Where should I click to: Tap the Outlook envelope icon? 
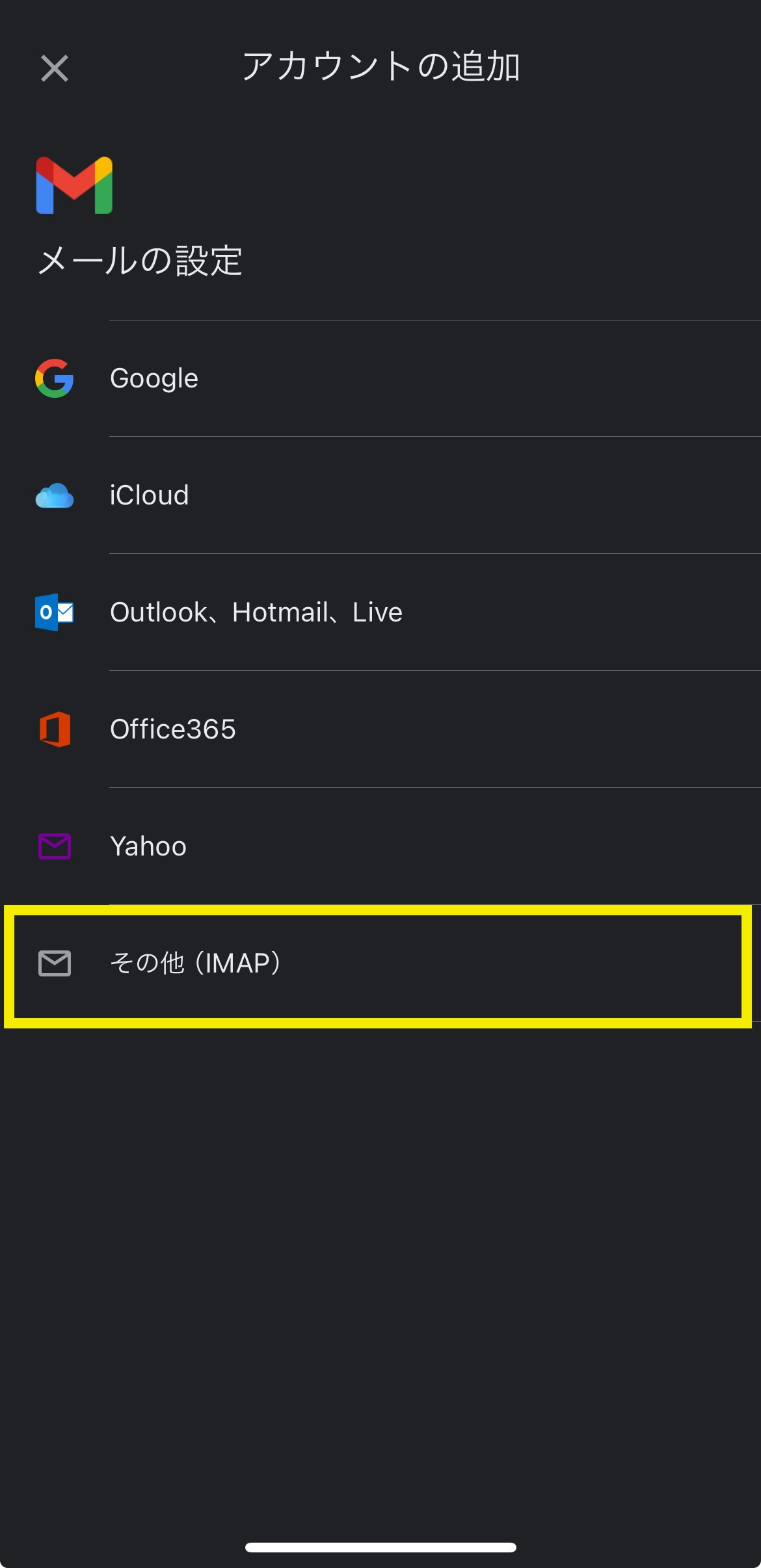pyautogui.click(x=55, y=612)
